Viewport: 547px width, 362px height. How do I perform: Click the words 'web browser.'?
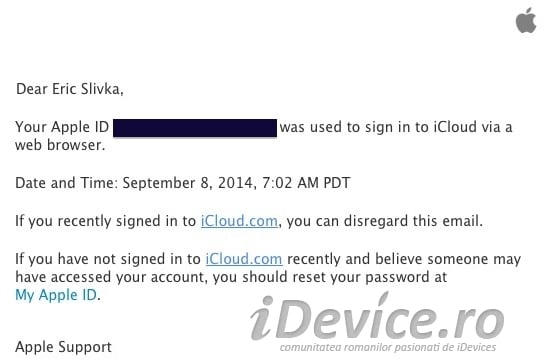click(60, 145)
